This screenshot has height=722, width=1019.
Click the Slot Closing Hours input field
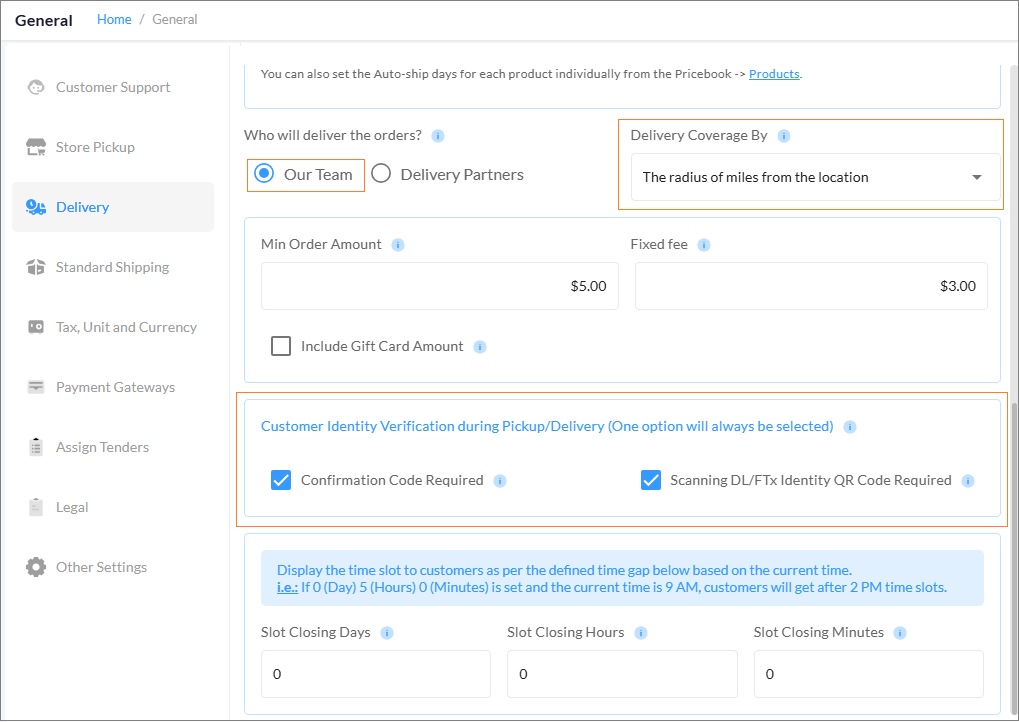point(623,674)
